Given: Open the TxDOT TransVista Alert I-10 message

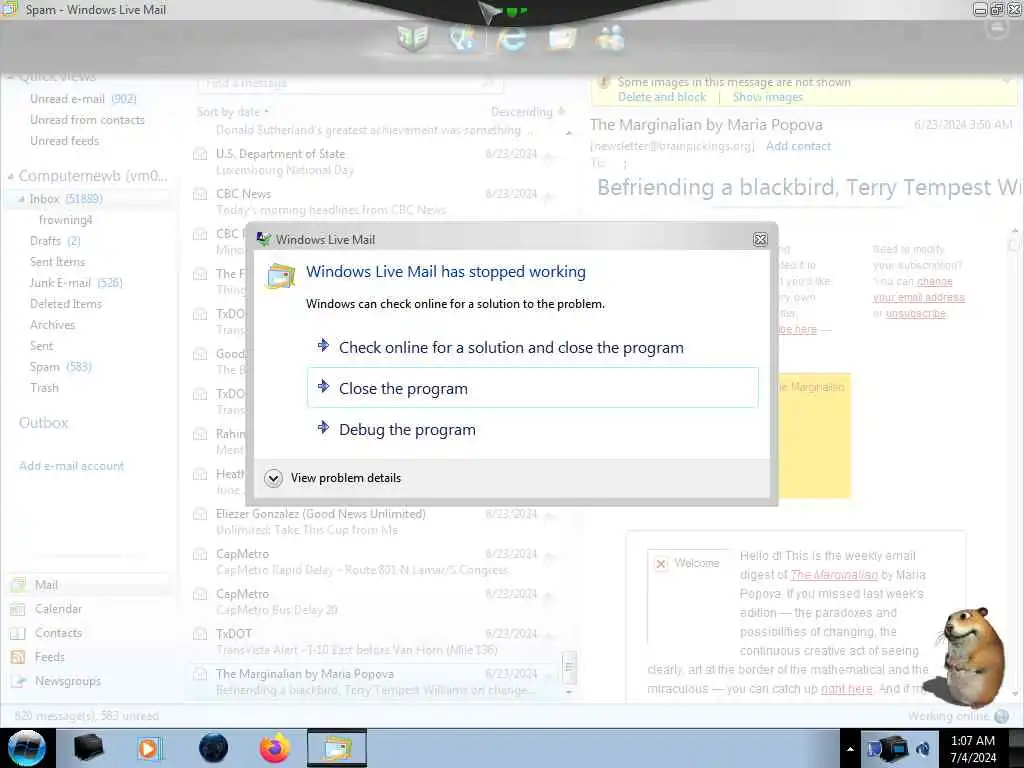Looking at the screenshot, I should 372,642.
